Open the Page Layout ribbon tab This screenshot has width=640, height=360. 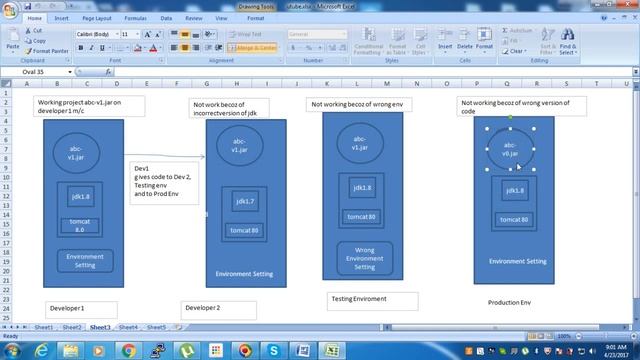pos(97,18)
